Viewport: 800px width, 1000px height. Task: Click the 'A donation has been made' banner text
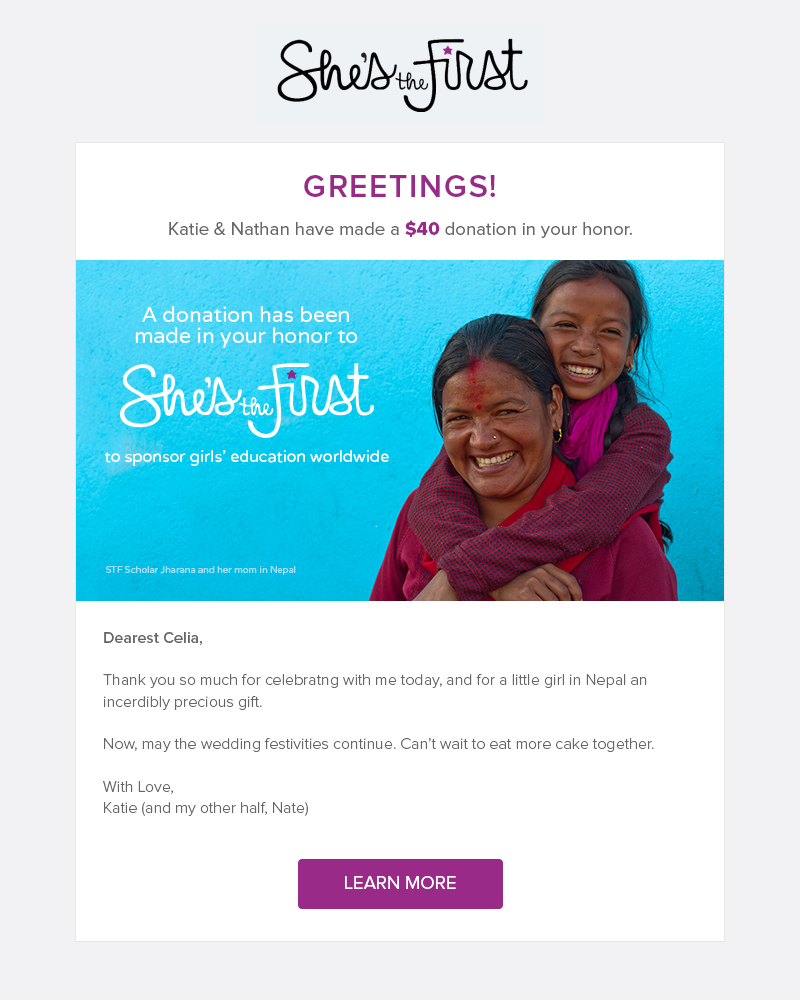click(246, 326)
